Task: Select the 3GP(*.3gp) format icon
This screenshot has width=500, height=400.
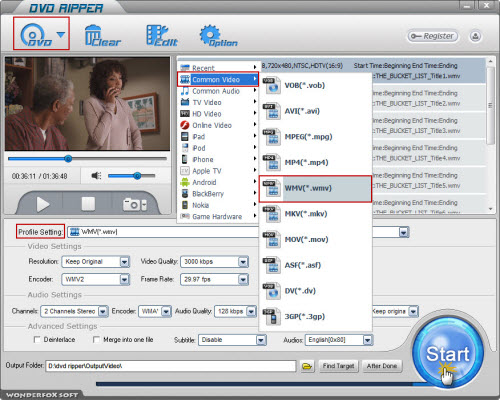Action: coord(272,316)
